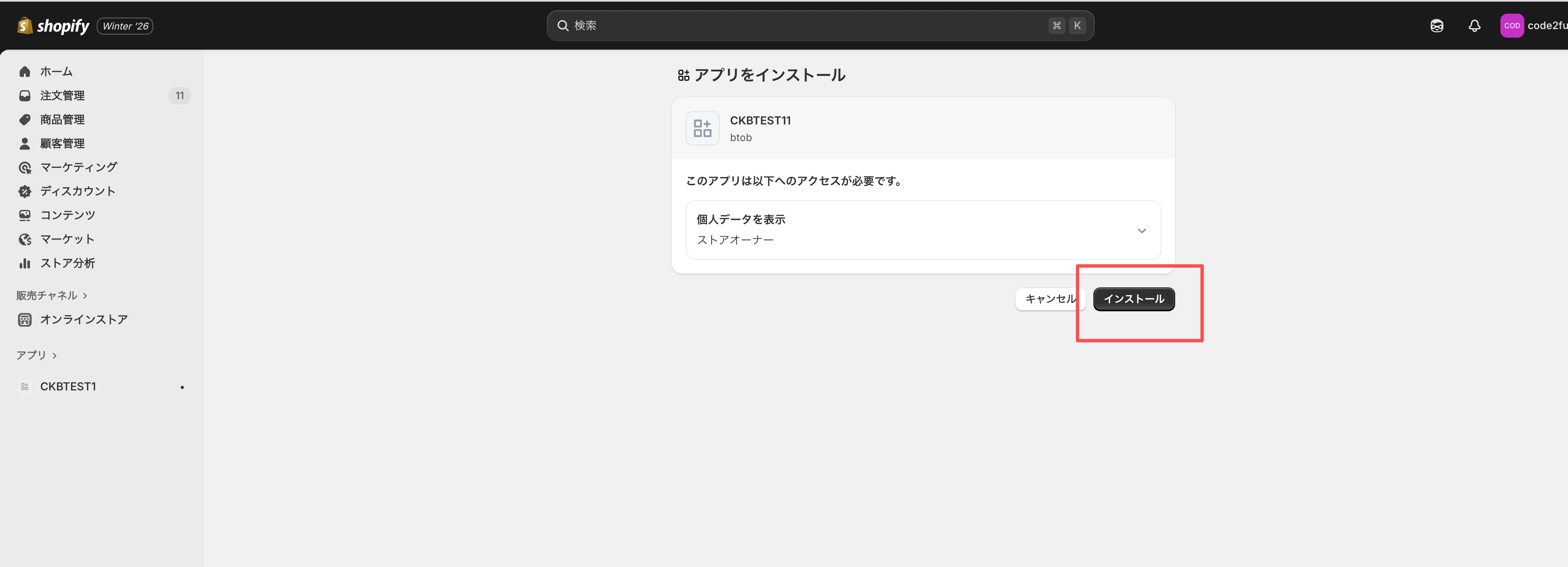Select コンテンツ in the sidebar menu
Image resolution: width=1568 pixels, height=567 pixels.
point(68,214)
